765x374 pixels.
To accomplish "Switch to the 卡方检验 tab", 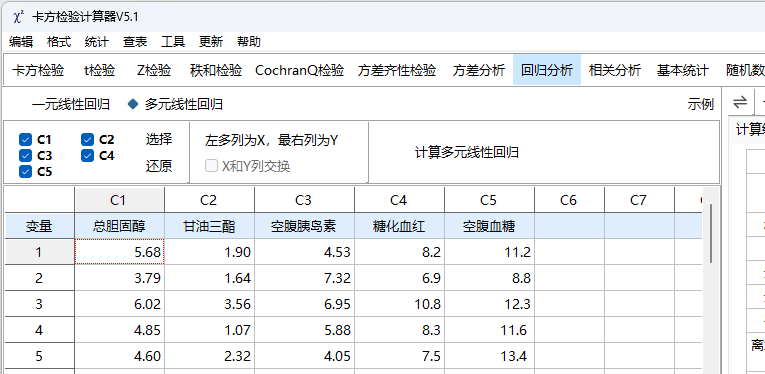I will (38, 71).
